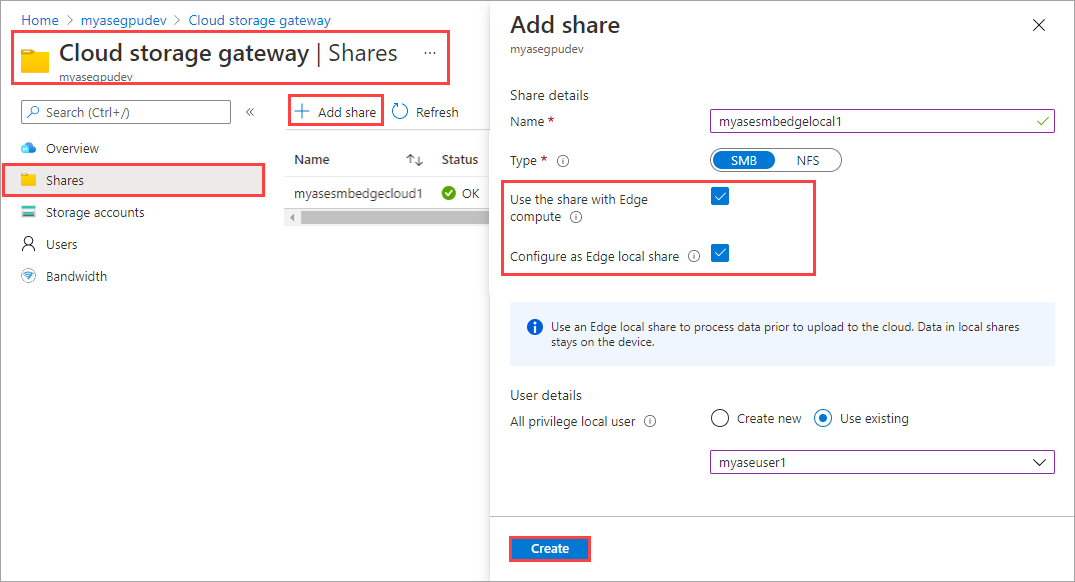Click the Create button
This screenshot has height=582, width=1075.
pos(549,548)
